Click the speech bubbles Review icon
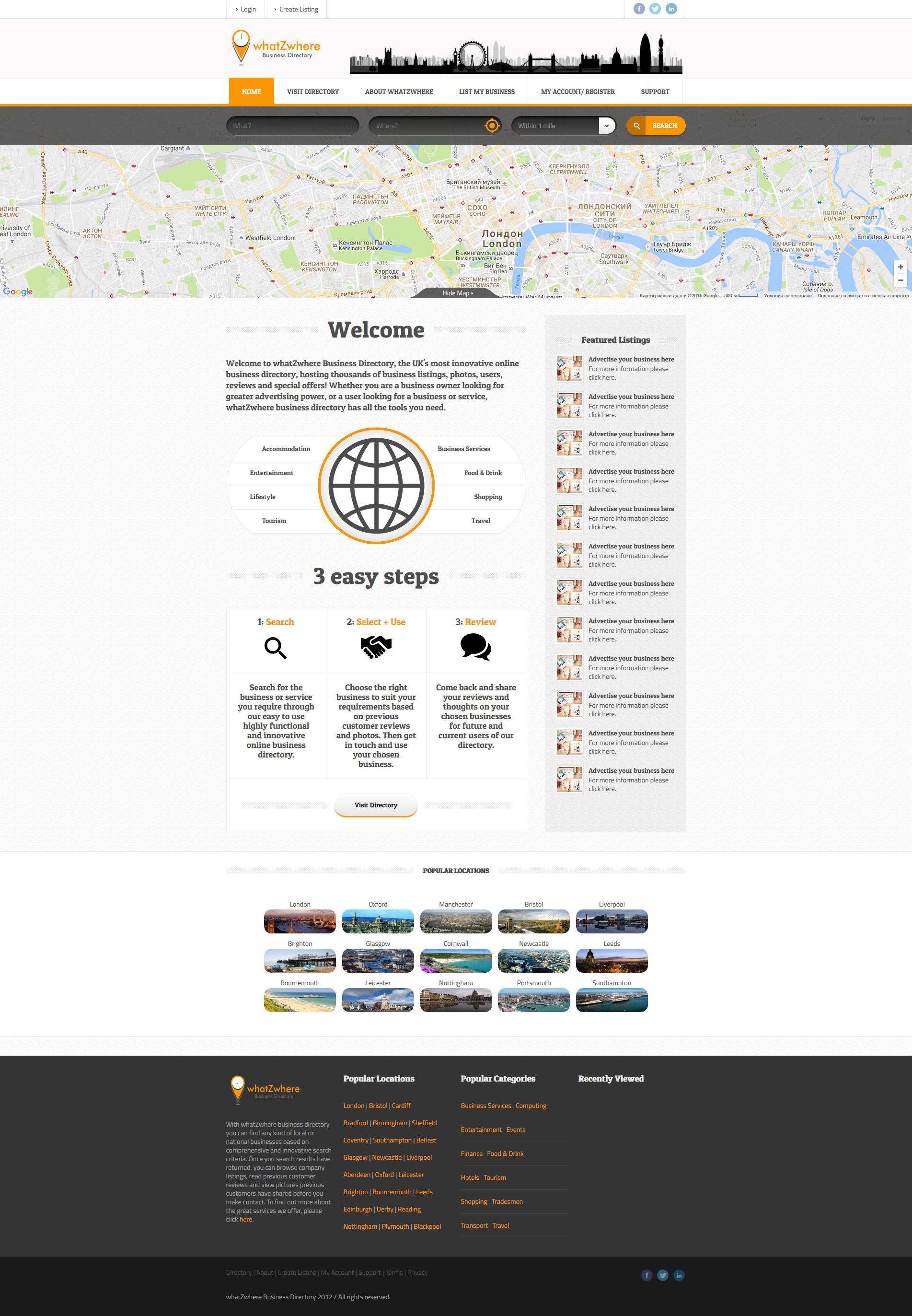Screen dimensions: 912x1316 point(475,647)
